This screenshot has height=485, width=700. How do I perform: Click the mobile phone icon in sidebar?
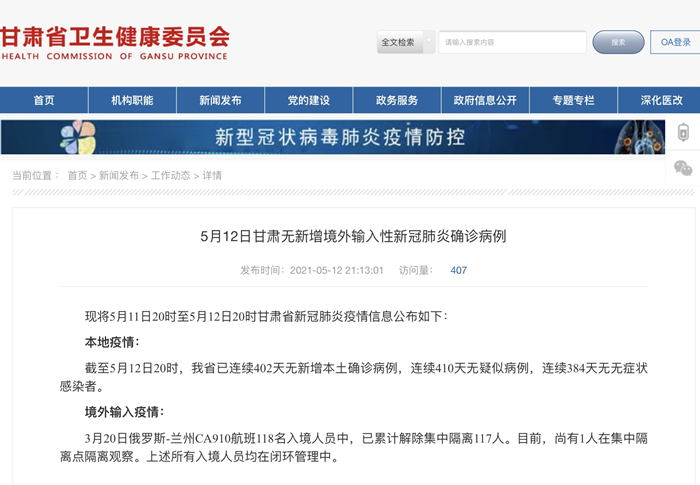pyautogui.click(x=683, y=133)
